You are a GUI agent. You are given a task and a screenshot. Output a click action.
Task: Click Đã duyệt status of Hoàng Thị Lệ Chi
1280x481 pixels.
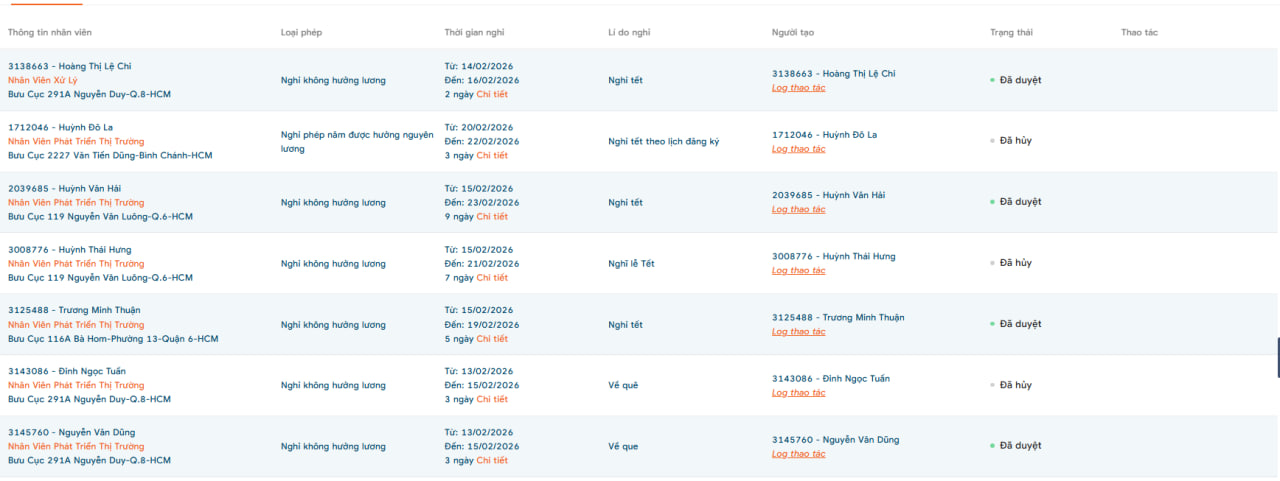[x=1020, y=80]
